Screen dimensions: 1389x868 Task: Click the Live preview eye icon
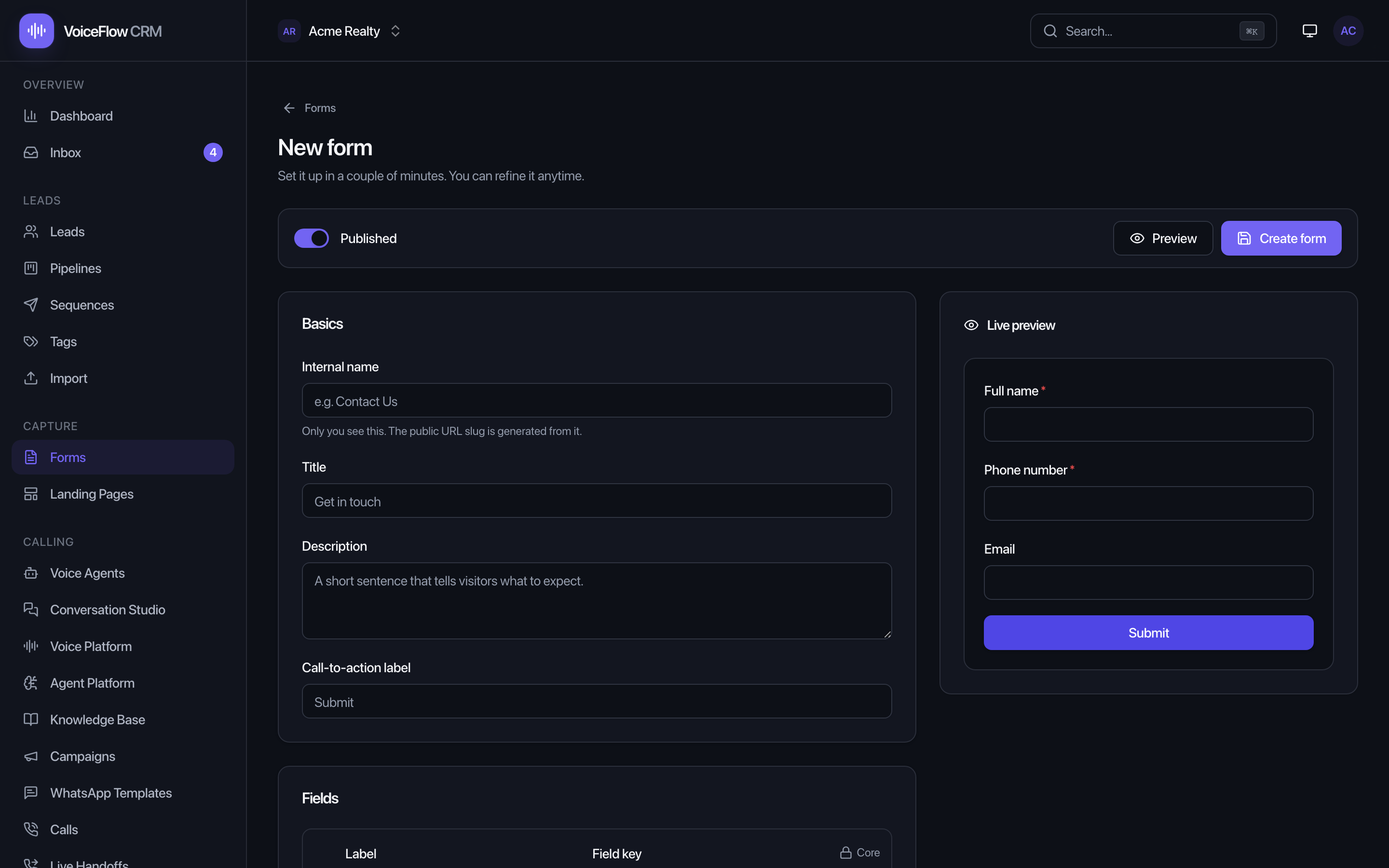click(x=971, y=325)
